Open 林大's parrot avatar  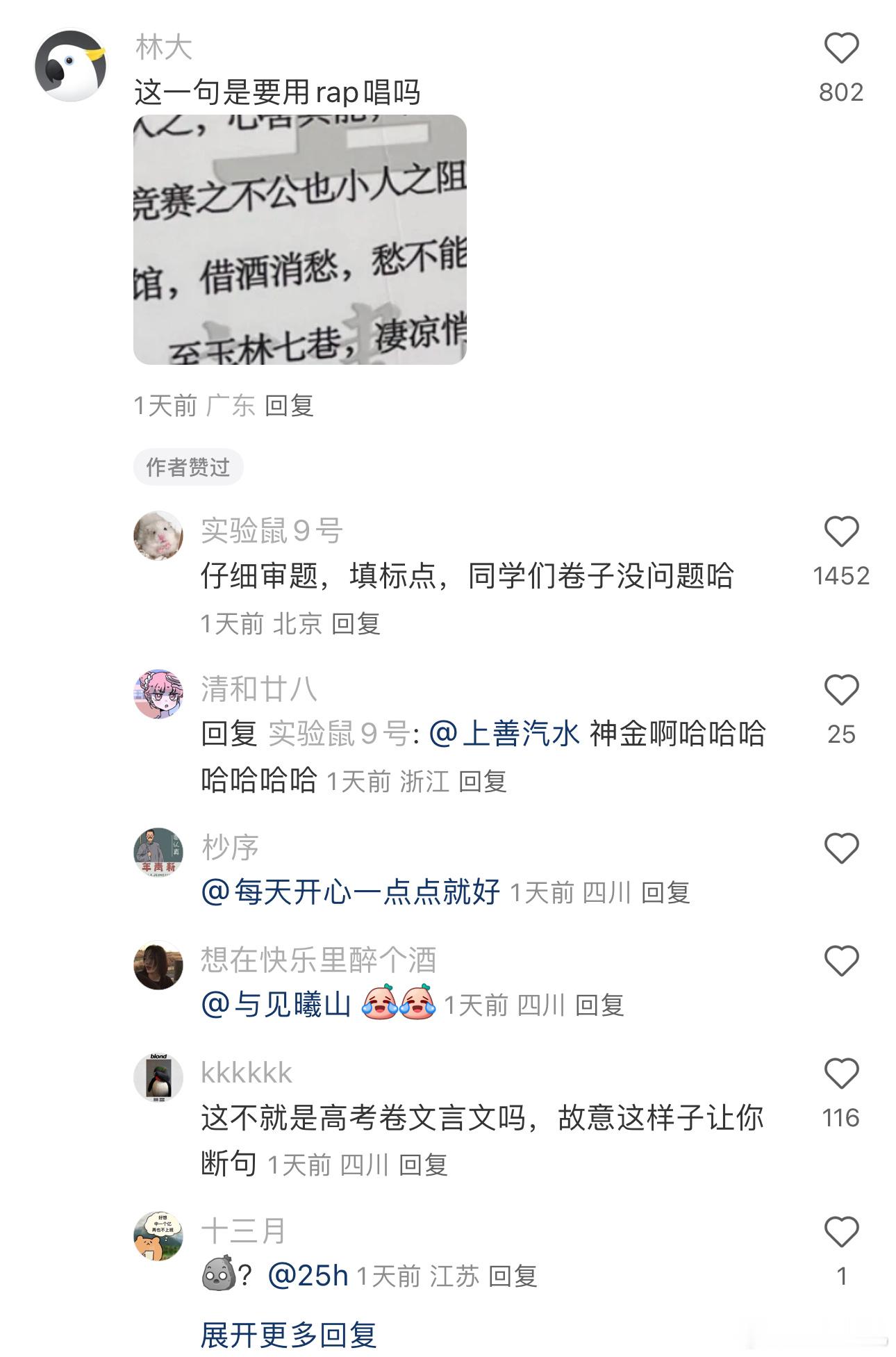coord(70,65)
